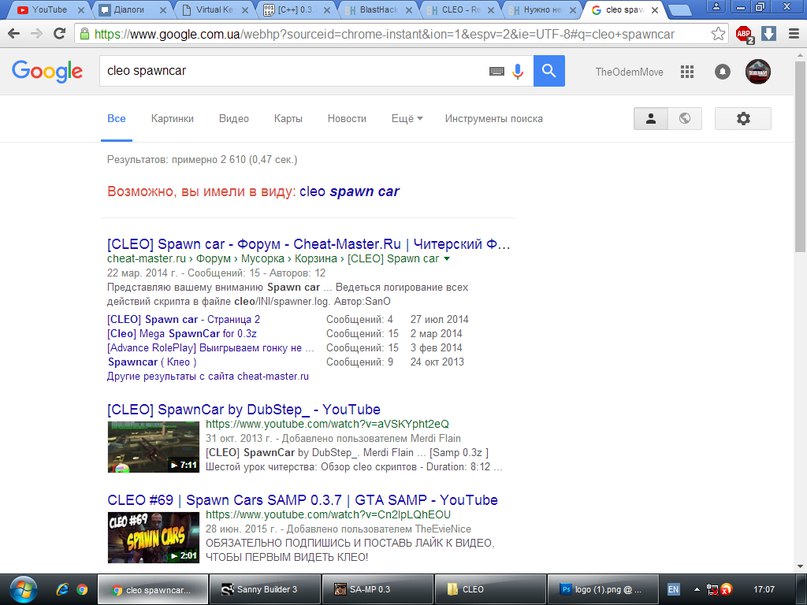Switch to the Нужно не browser tab
Viewport: 807px width, 605px height.
tap(540, 10)
